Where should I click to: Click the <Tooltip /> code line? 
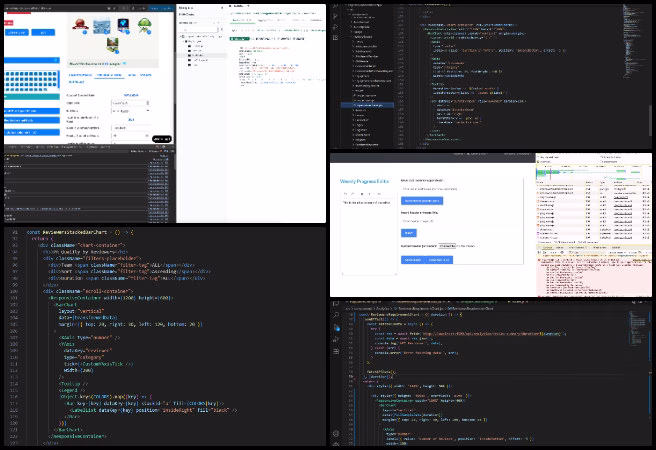pos(73,384)
